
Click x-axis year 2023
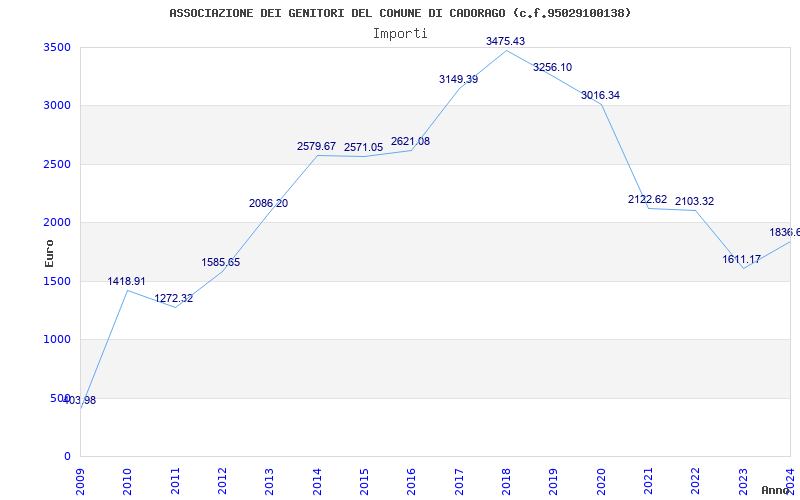click(x=743, y=481)
